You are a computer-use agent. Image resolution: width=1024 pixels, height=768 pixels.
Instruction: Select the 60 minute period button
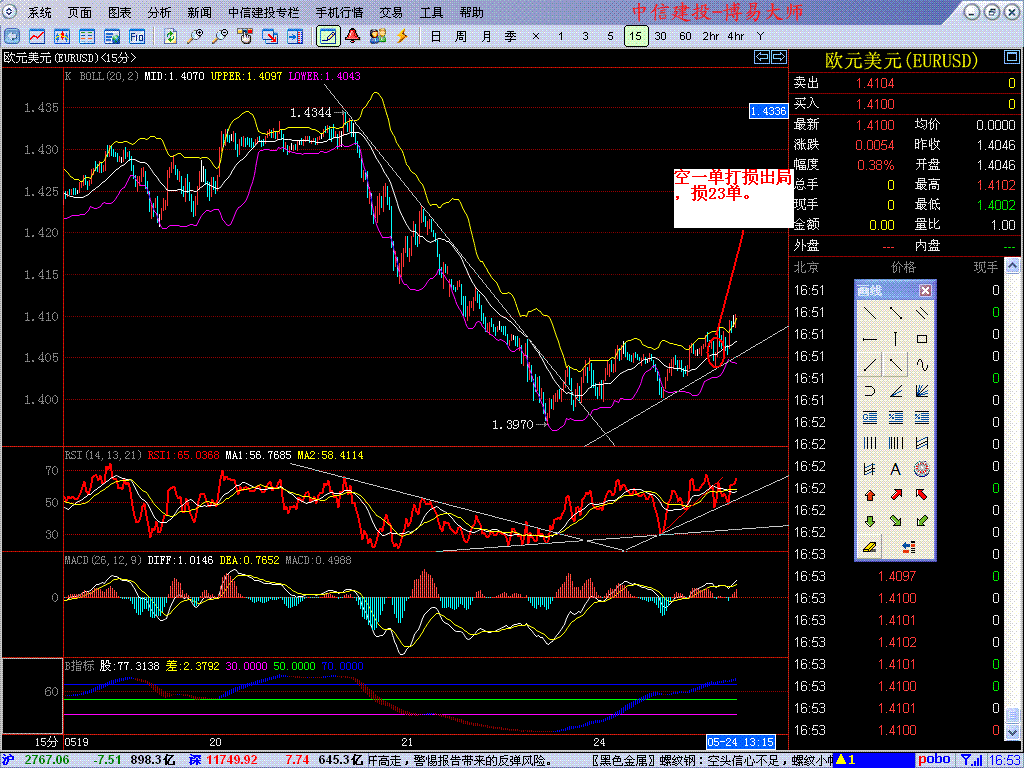[685, 37]
